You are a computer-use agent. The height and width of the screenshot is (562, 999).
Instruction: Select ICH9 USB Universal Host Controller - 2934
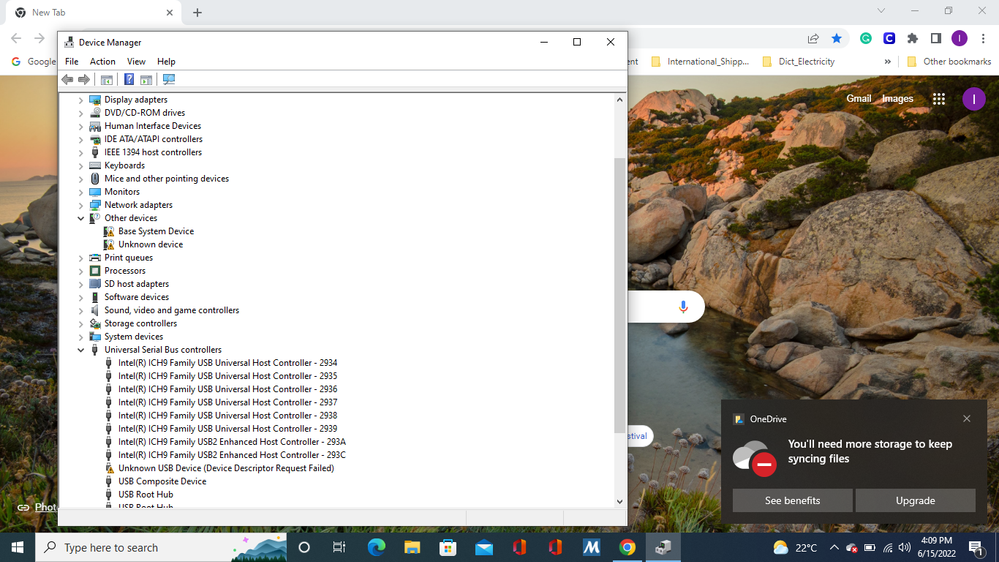click(227, 363)
